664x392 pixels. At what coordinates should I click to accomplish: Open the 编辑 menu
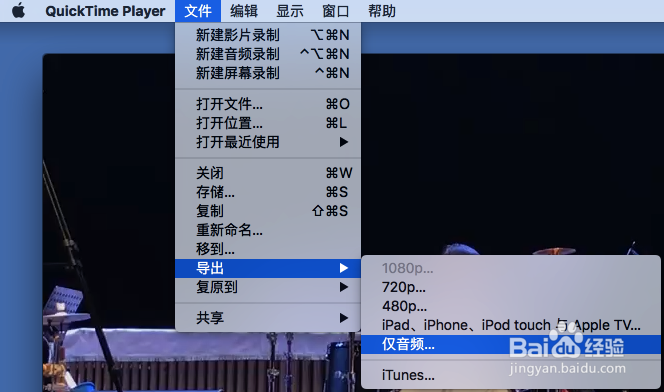coord(243,11)
